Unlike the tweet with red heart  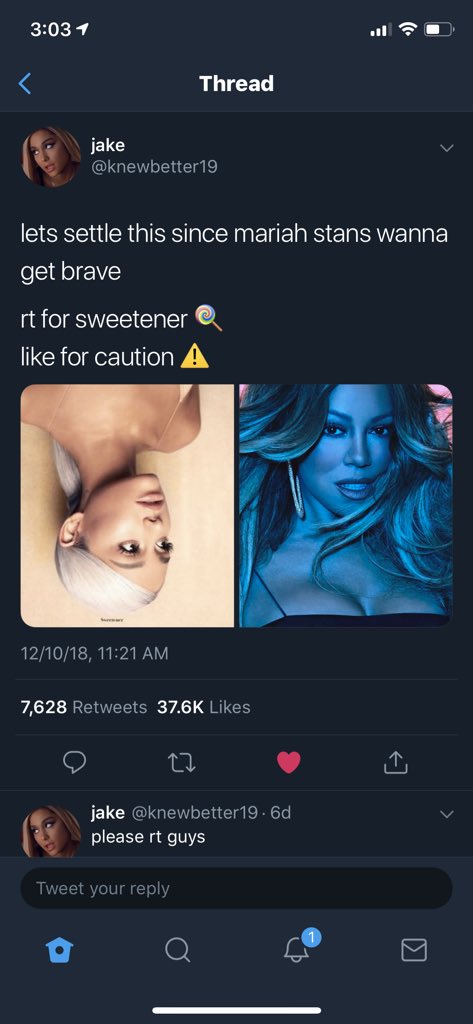click(x=289, y=762)
